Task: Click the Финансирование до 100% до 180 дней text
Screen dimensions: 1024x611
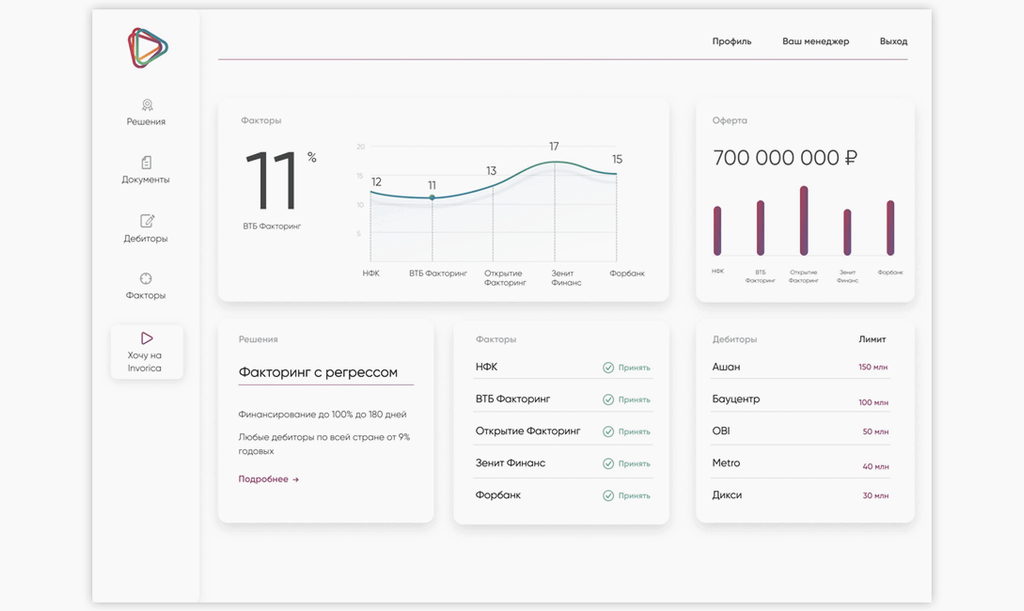Action: [322, 415]
